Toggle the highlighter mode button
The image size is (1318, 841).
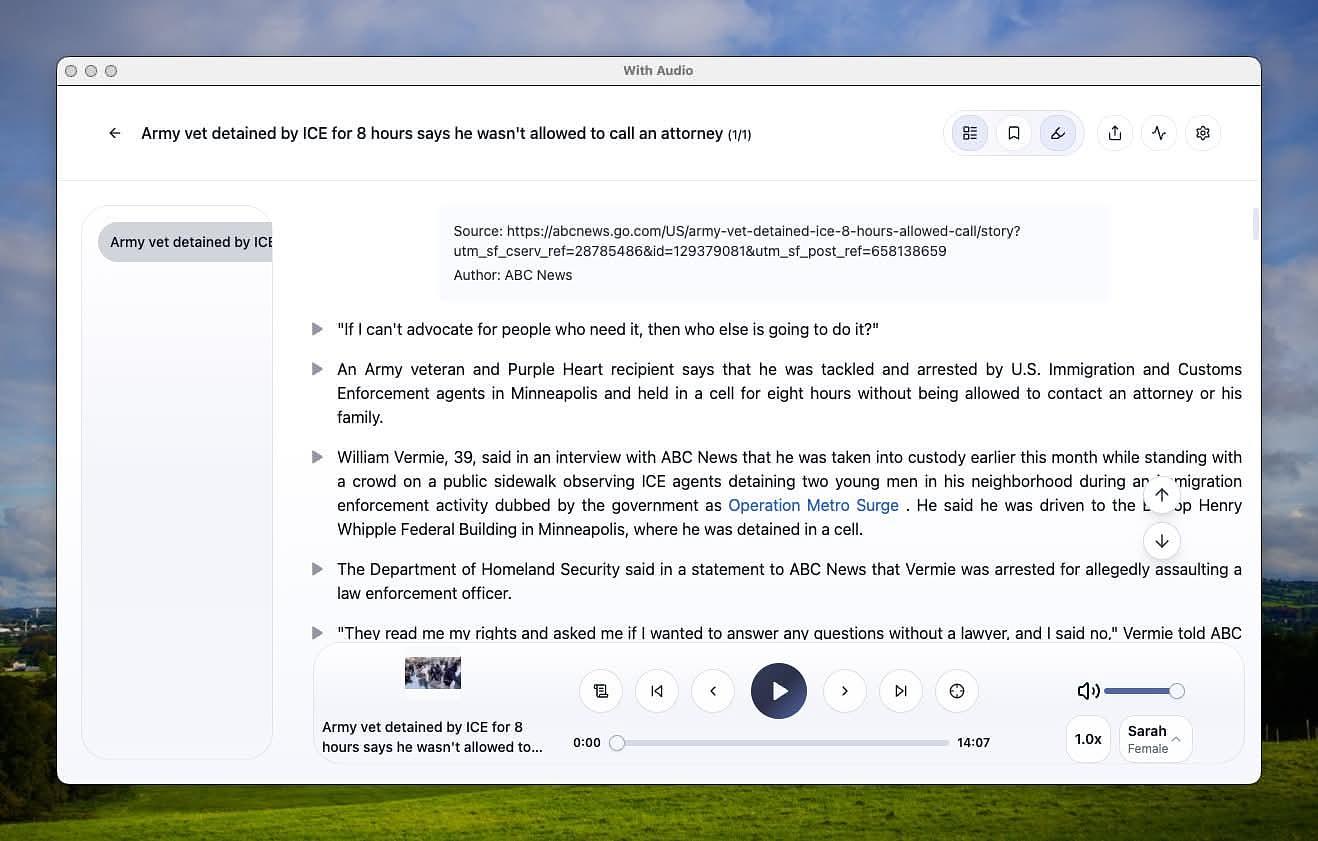click(x=1058, y=133)
